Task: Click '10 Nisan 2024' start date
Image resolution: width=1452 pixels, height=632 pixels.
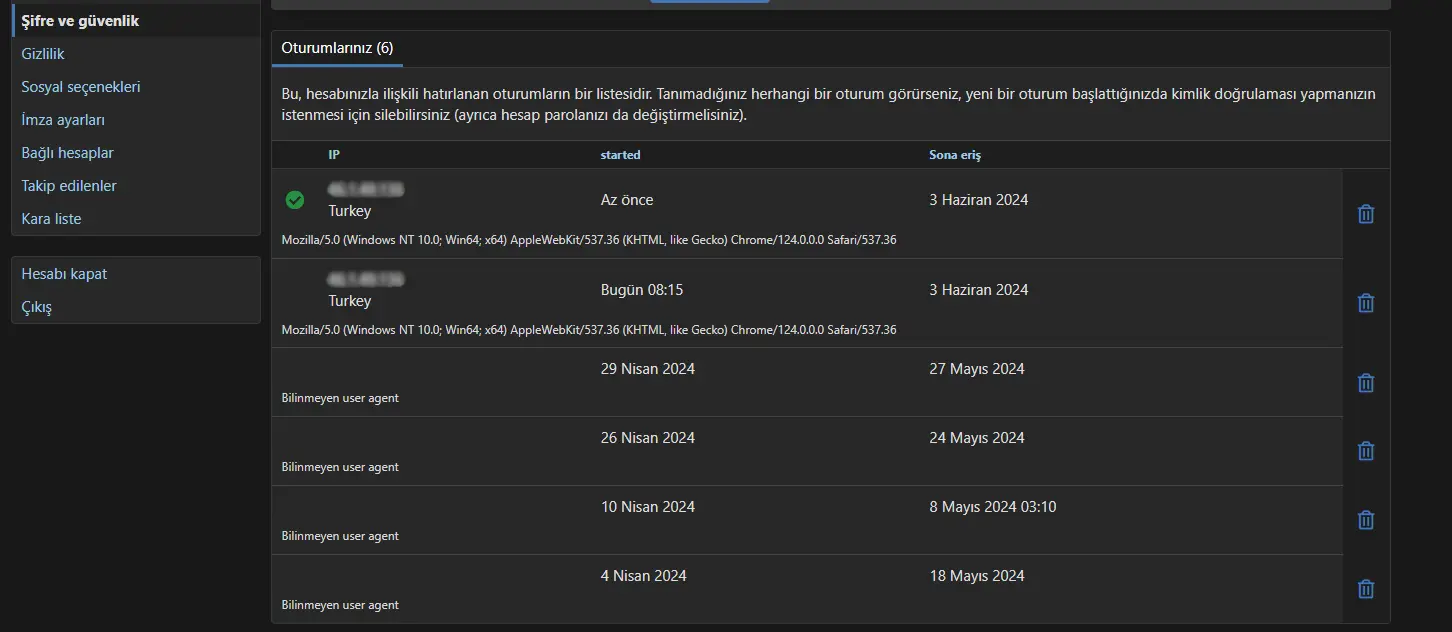Action: coord(648,507)
